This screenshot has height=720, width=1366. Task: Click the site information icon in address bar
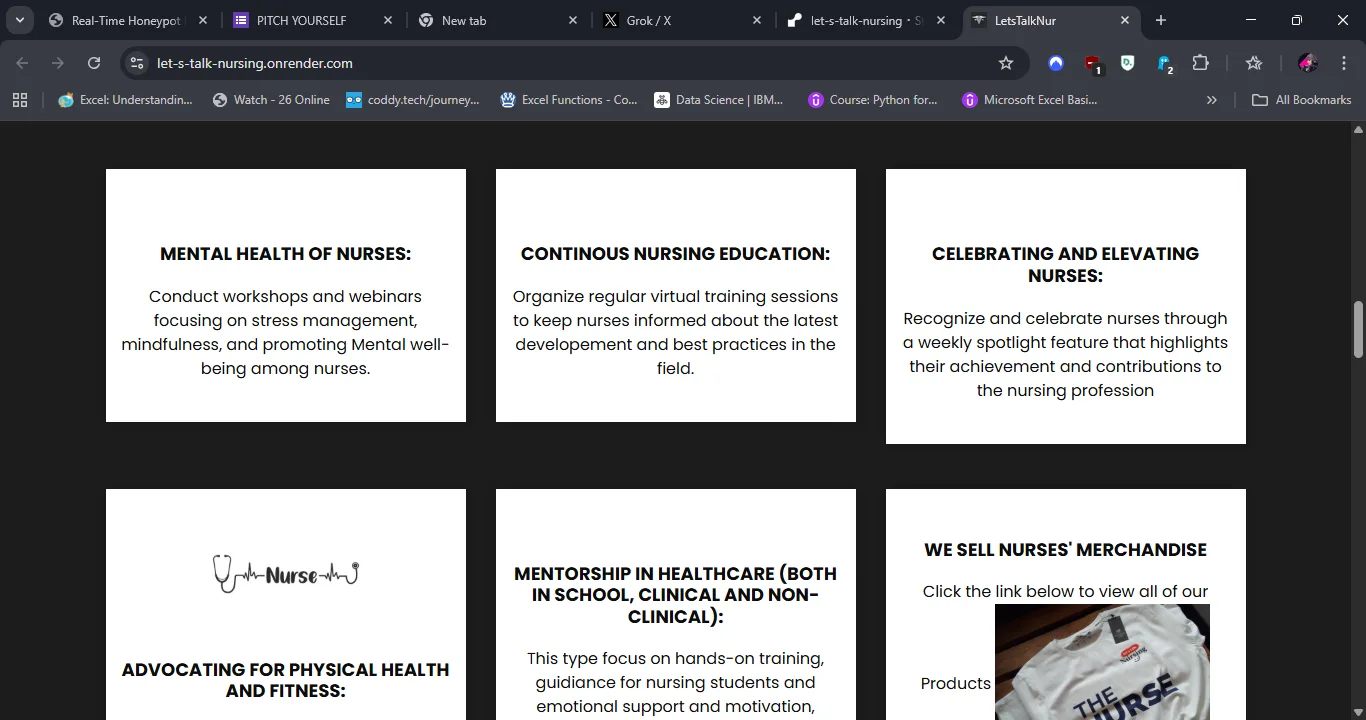click(x=138, y=63)
